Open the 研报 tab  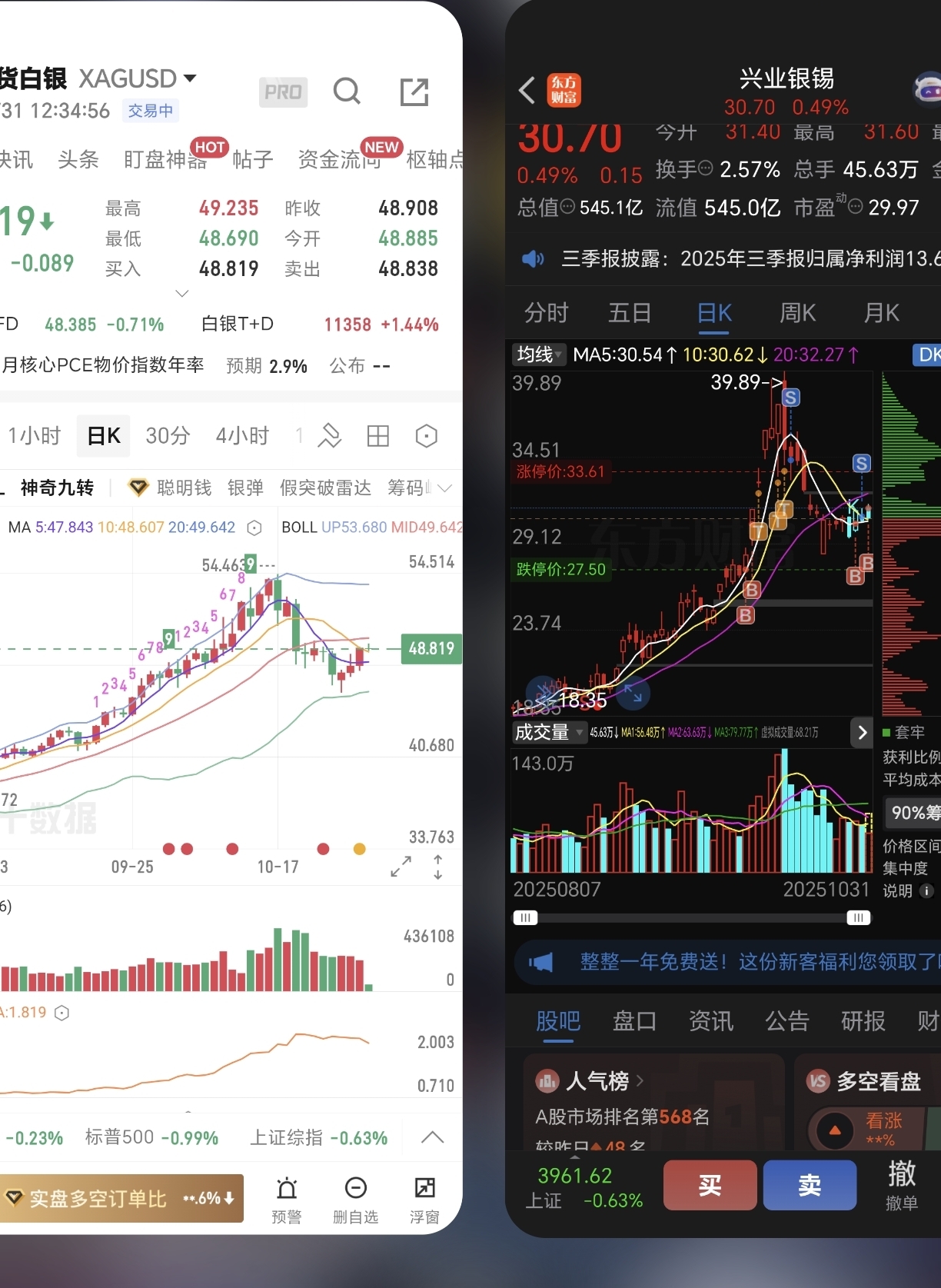[x=863, y=1020]
